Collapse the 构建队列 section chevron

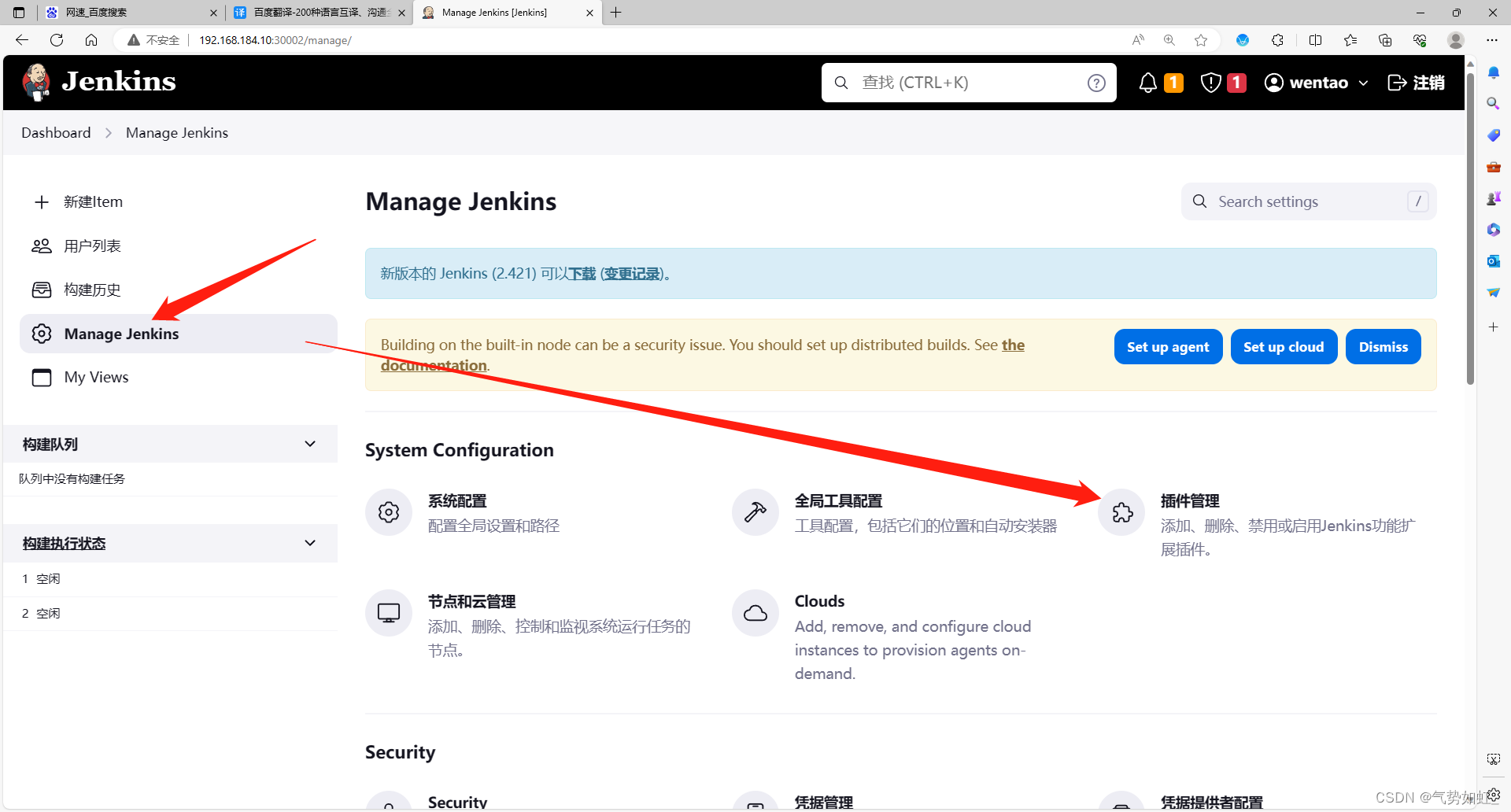click(310, 444)
